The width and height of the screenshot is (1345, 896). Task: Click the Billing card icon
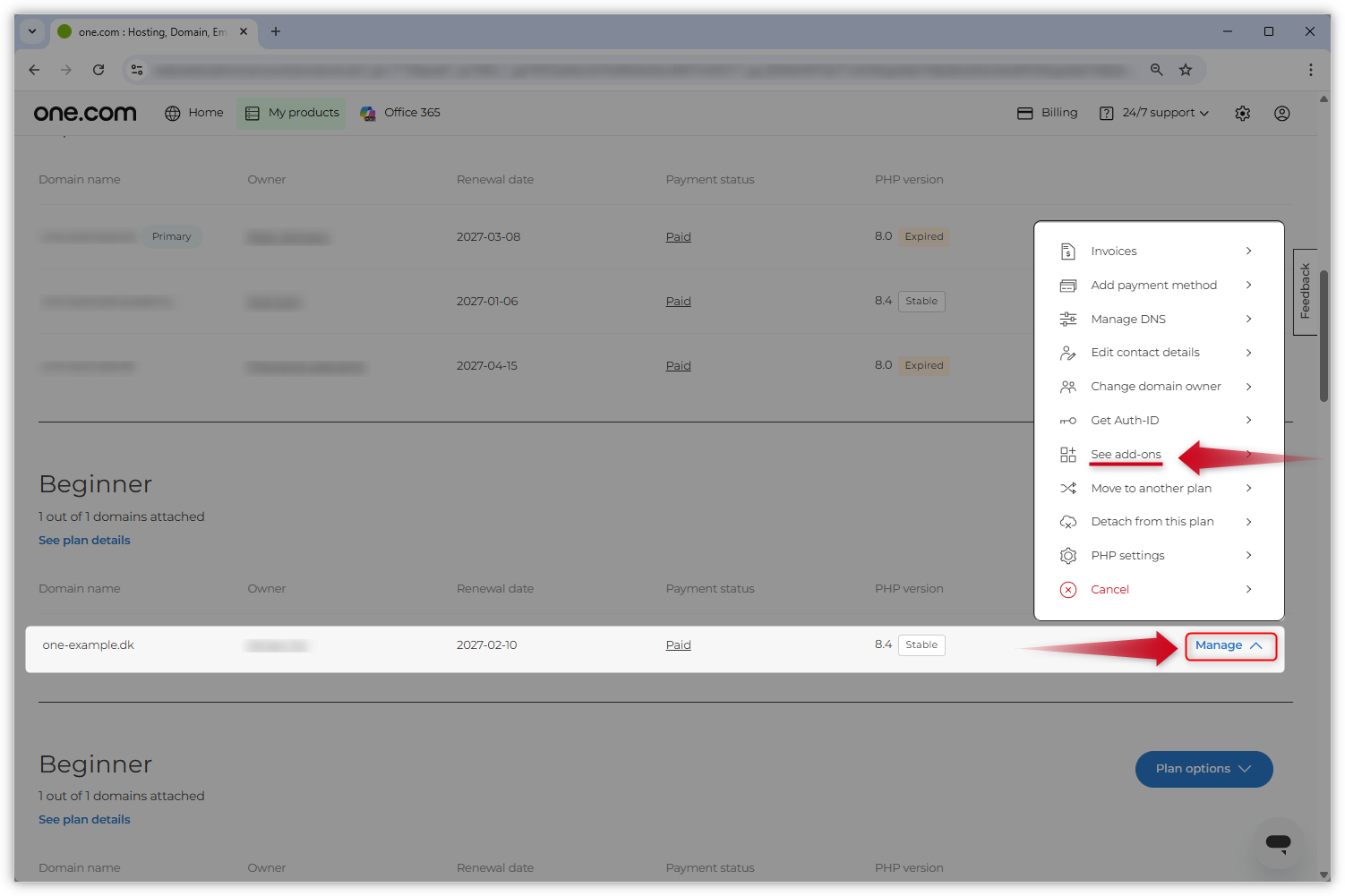[x=1025, y=113]
